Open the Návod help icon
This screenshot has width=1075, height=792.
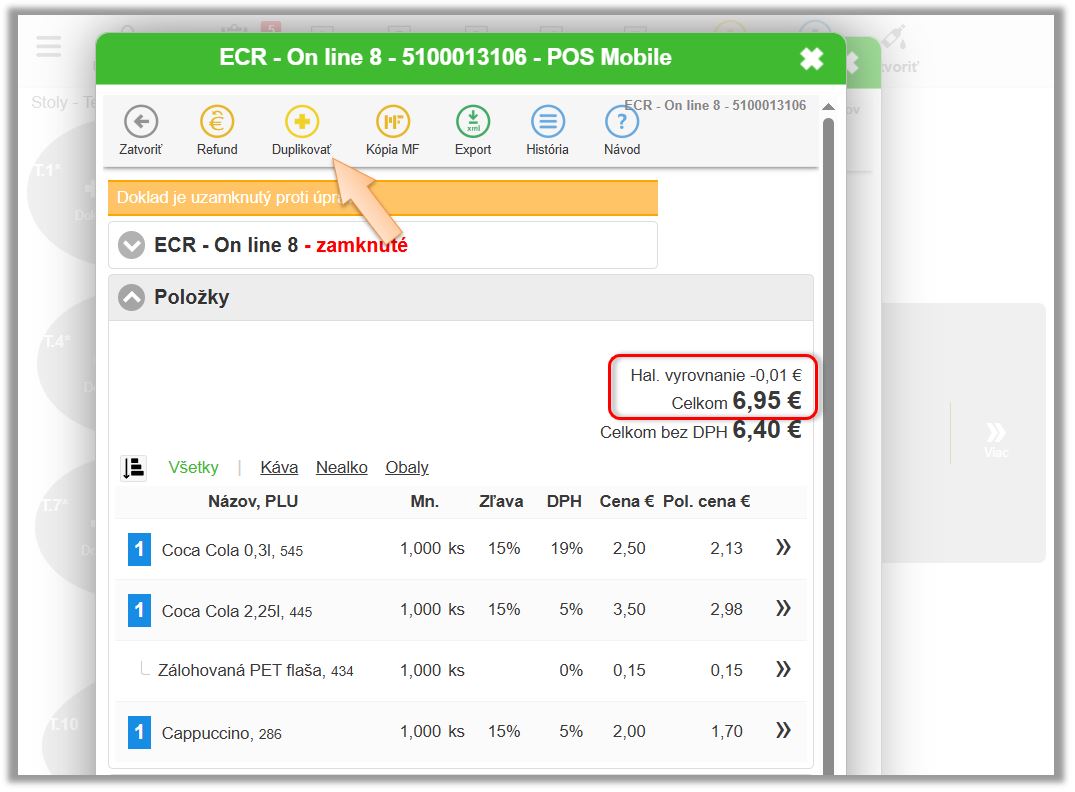coord(622,123)
